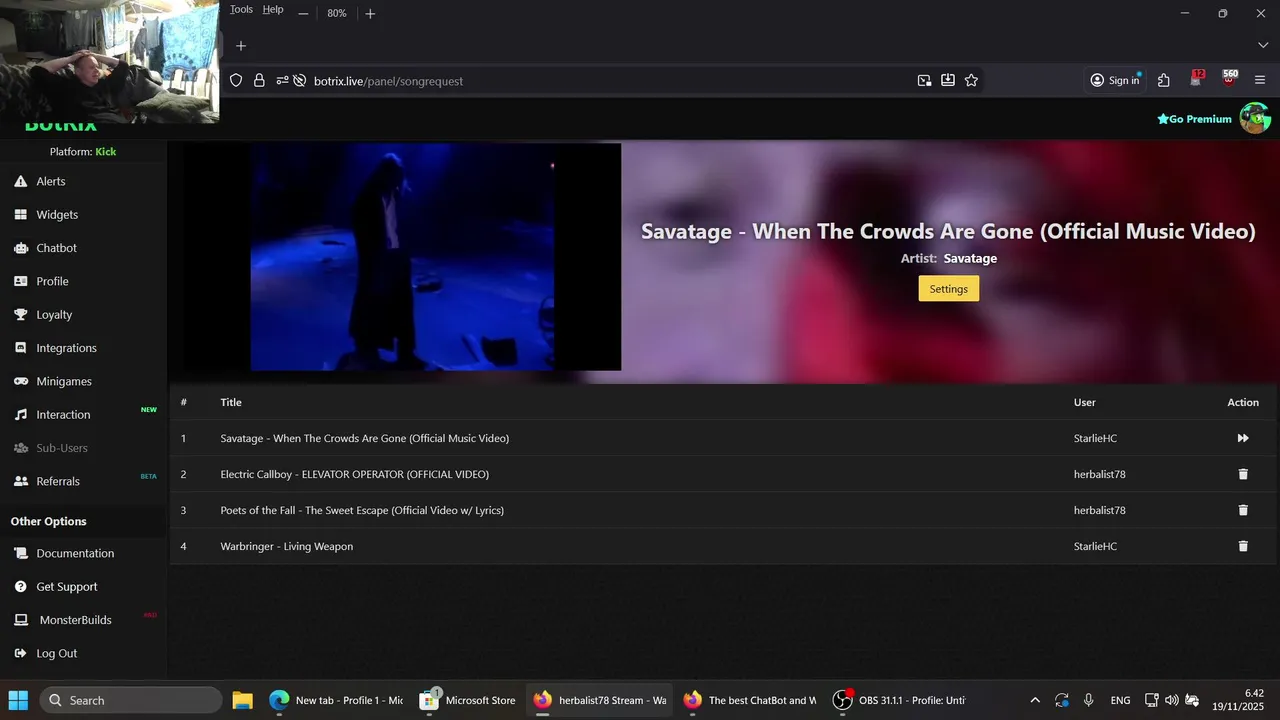
Task: View site security padlock info
Action: coord(259,81)
